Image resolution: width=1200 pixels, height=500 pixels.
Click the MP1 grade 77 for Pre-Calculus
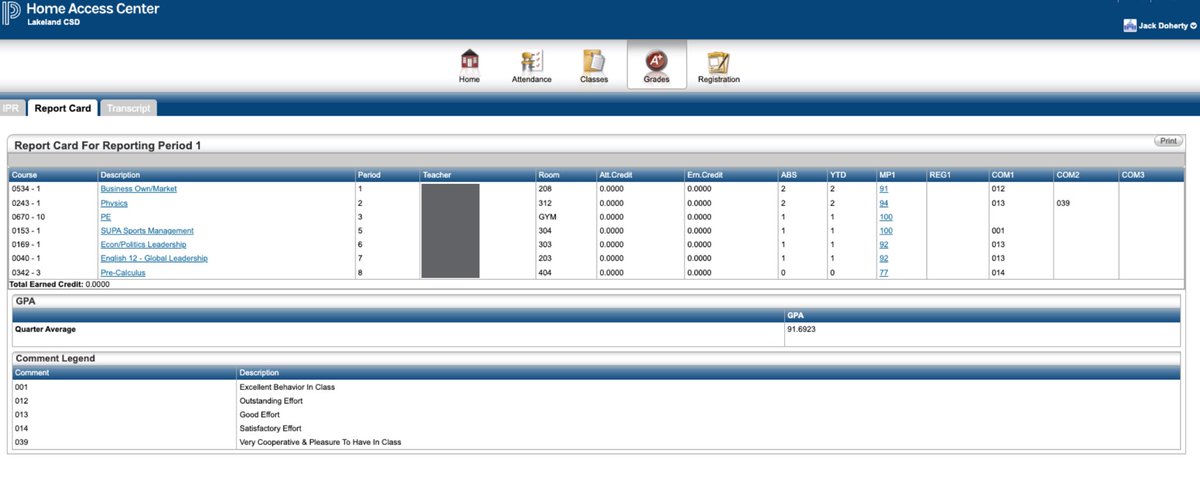[884, 272]
